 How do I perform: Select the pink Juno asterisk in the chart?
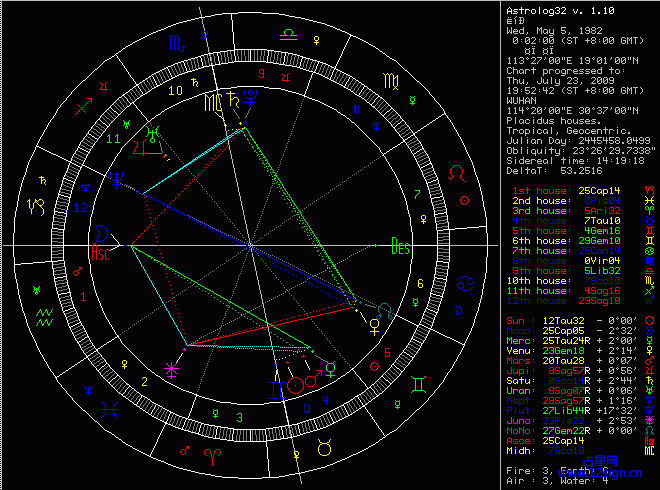click(171, 370)
